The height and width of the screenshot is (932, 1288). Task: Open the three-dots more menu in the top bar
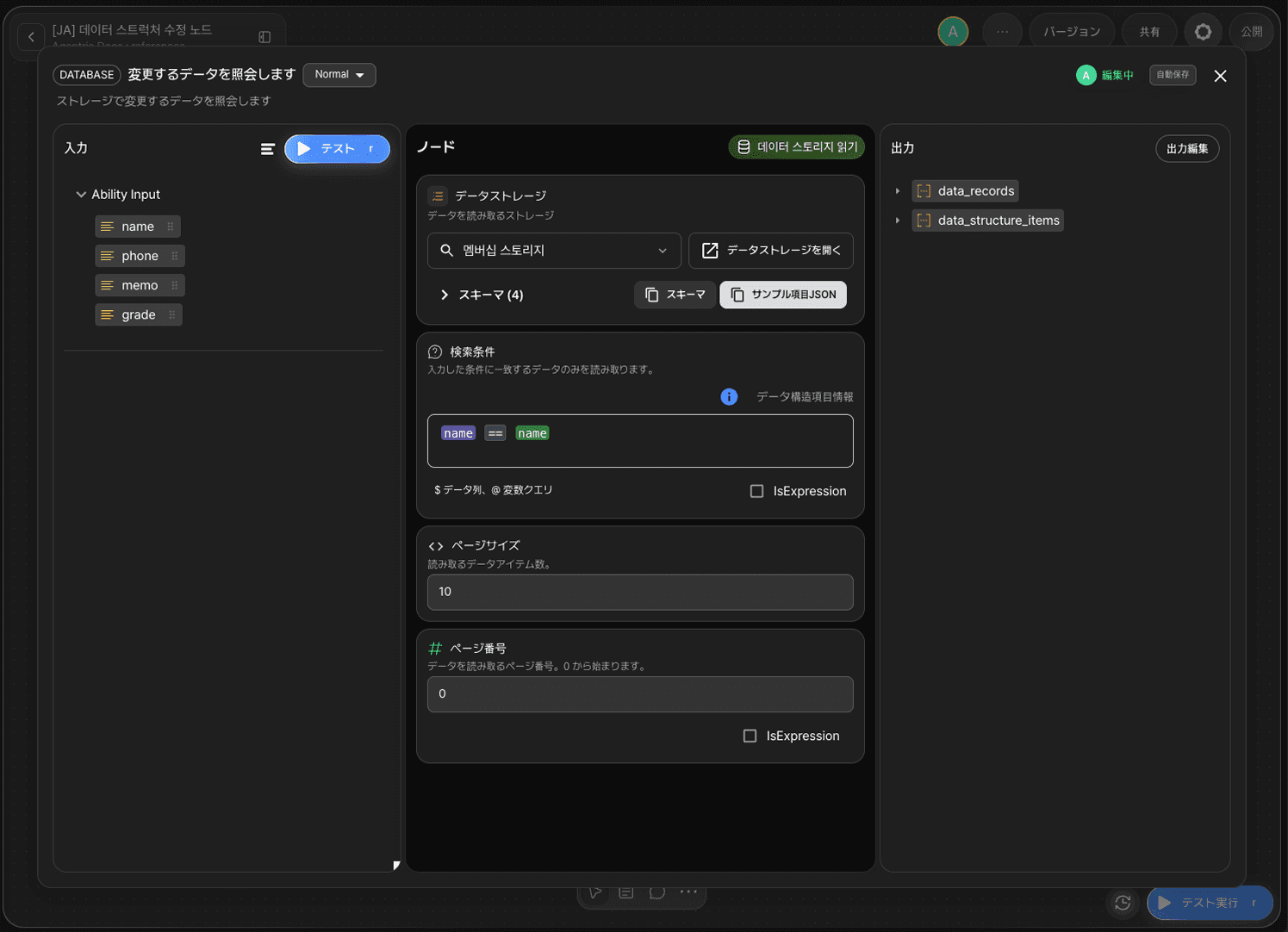pyautogui.click(x=1002, y=32)
